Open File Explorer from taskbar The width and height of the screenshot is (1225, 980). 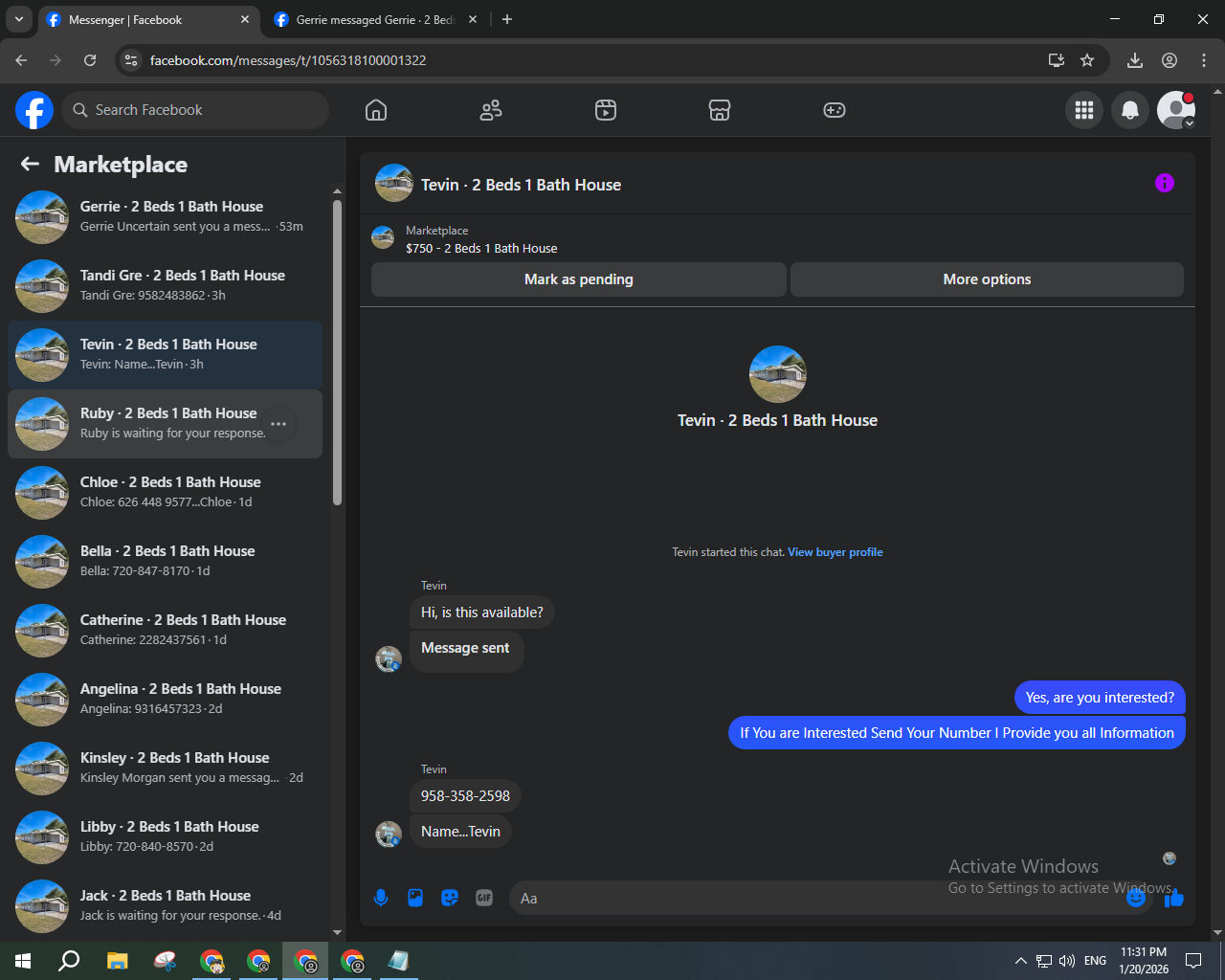click(x=117, y=961)
